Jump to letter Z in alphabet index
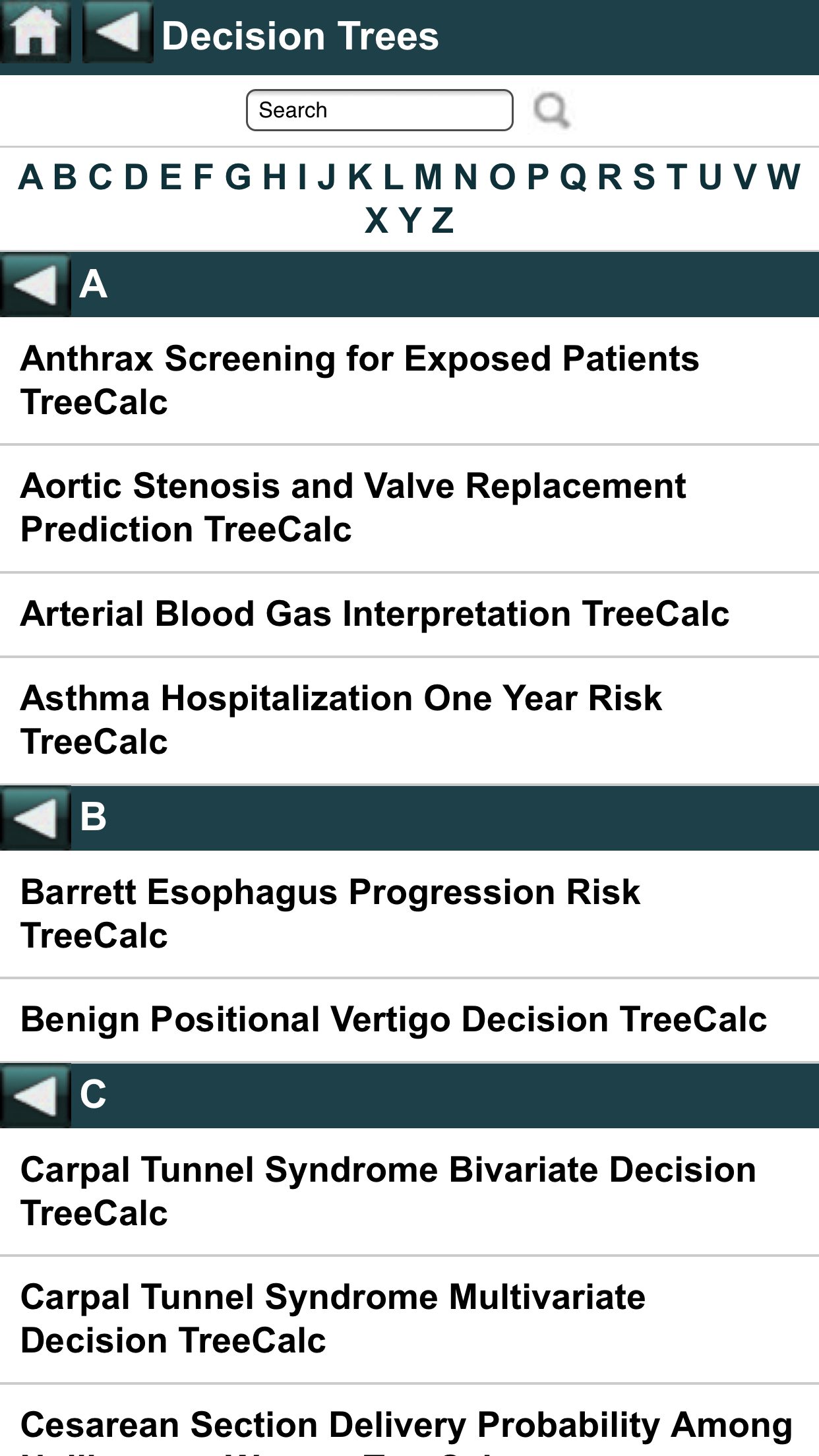Screen dimensions: 819x1456 [x=442, y=220]
